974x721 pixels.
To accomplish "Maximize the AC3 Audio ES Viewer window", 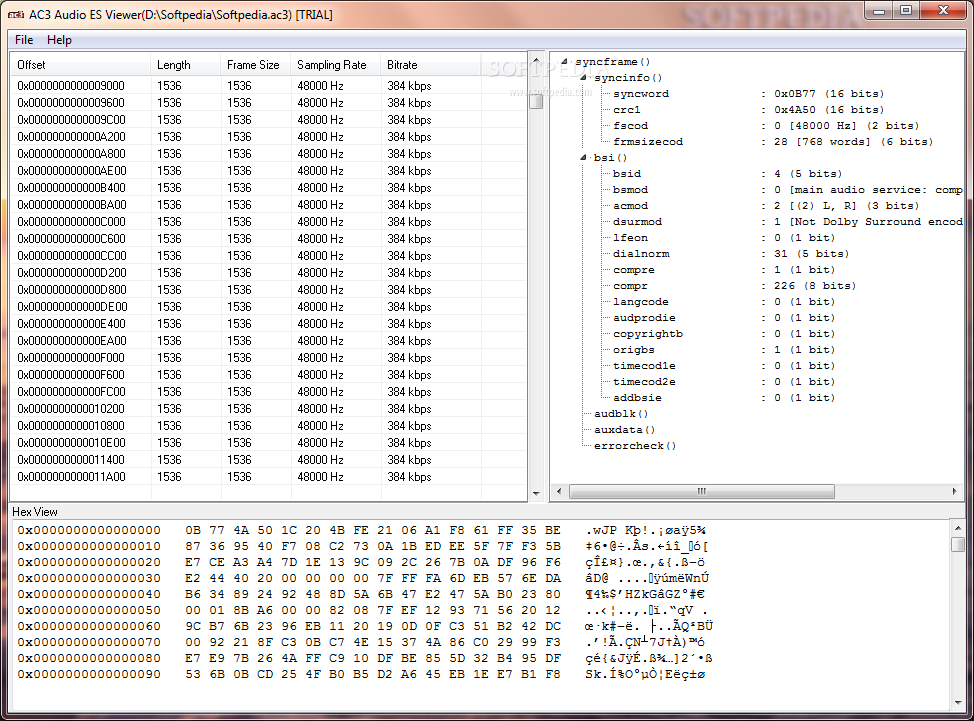I will [x=906, y=11].
